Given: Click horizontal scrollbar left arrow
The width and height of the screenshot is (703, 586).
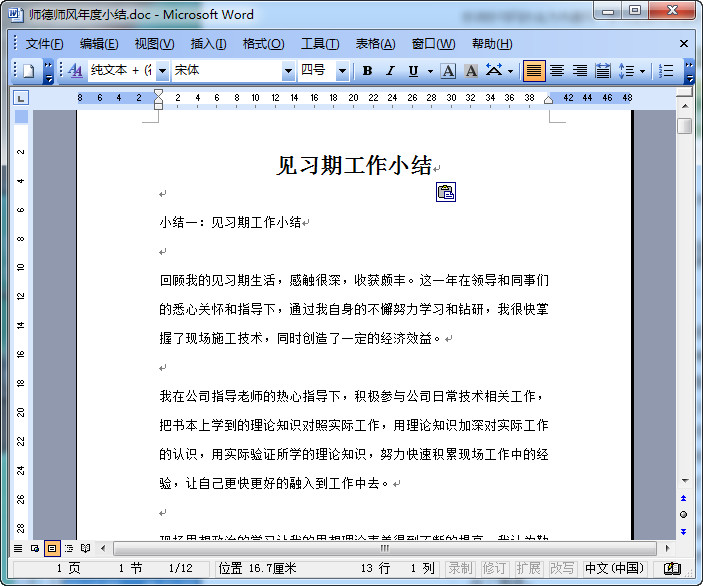Looking at the screenshot, I should (x=103, y=548).
